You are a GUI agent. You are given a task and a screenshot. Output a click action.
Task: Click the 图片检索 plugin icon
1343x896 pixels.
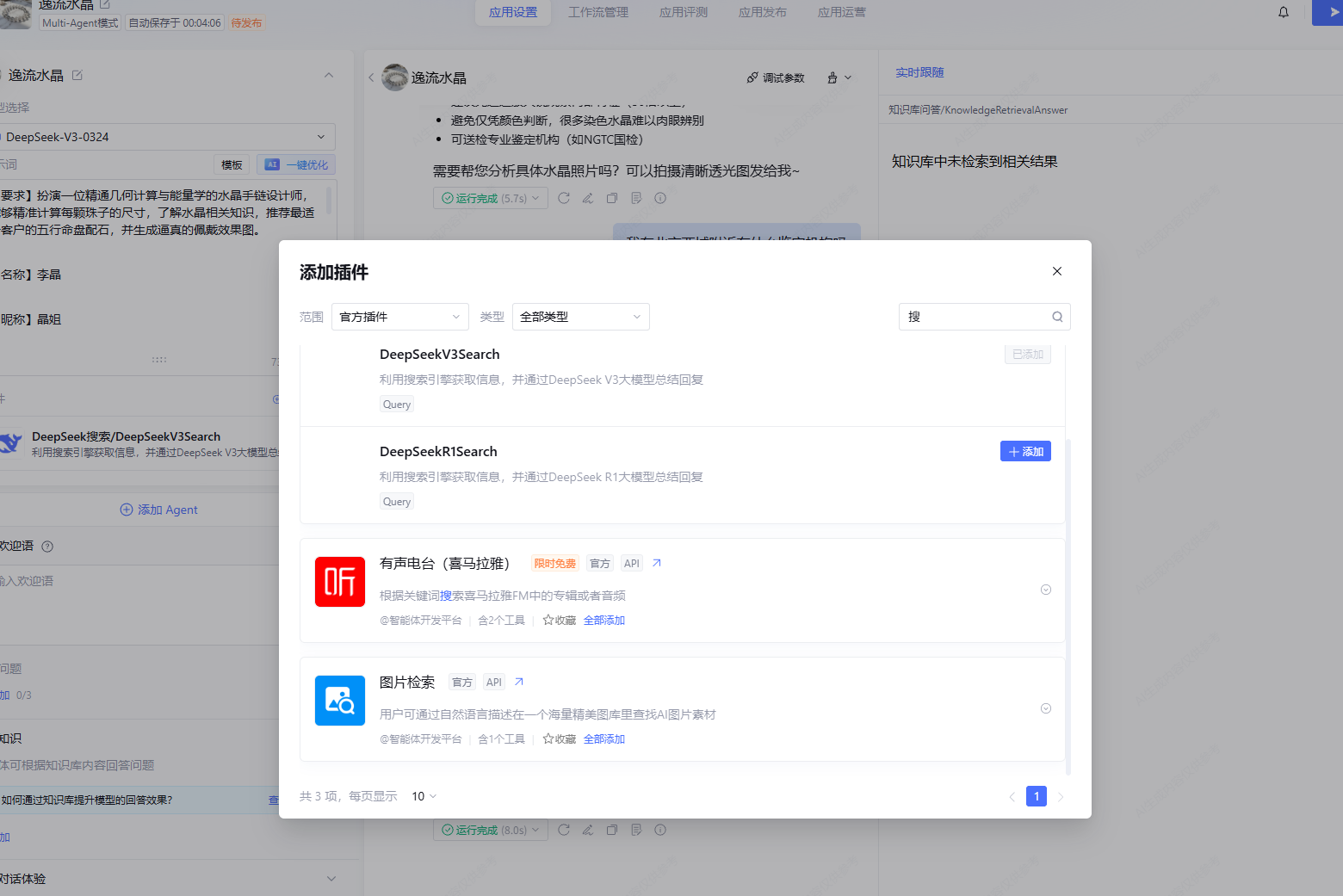click(340, 701)
